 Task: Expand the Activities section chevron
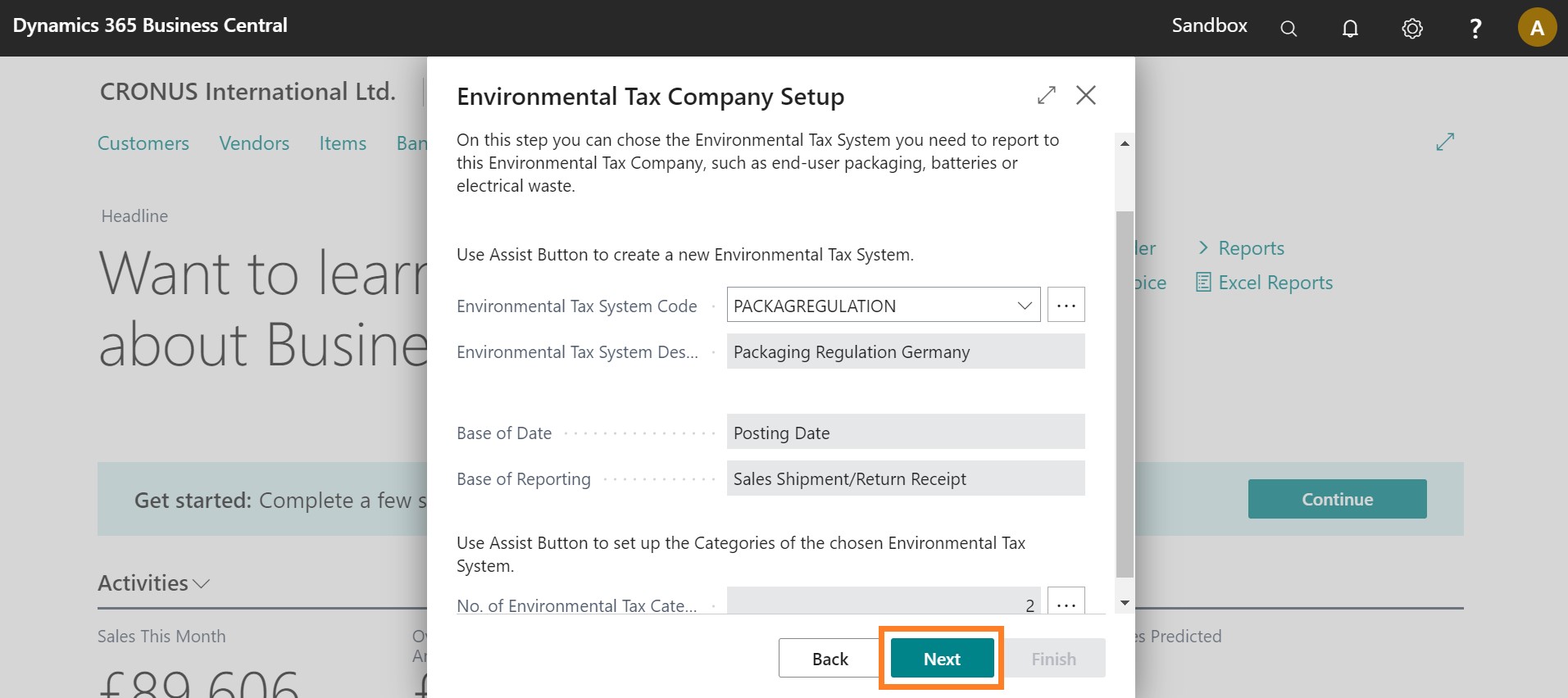[202, 583]
